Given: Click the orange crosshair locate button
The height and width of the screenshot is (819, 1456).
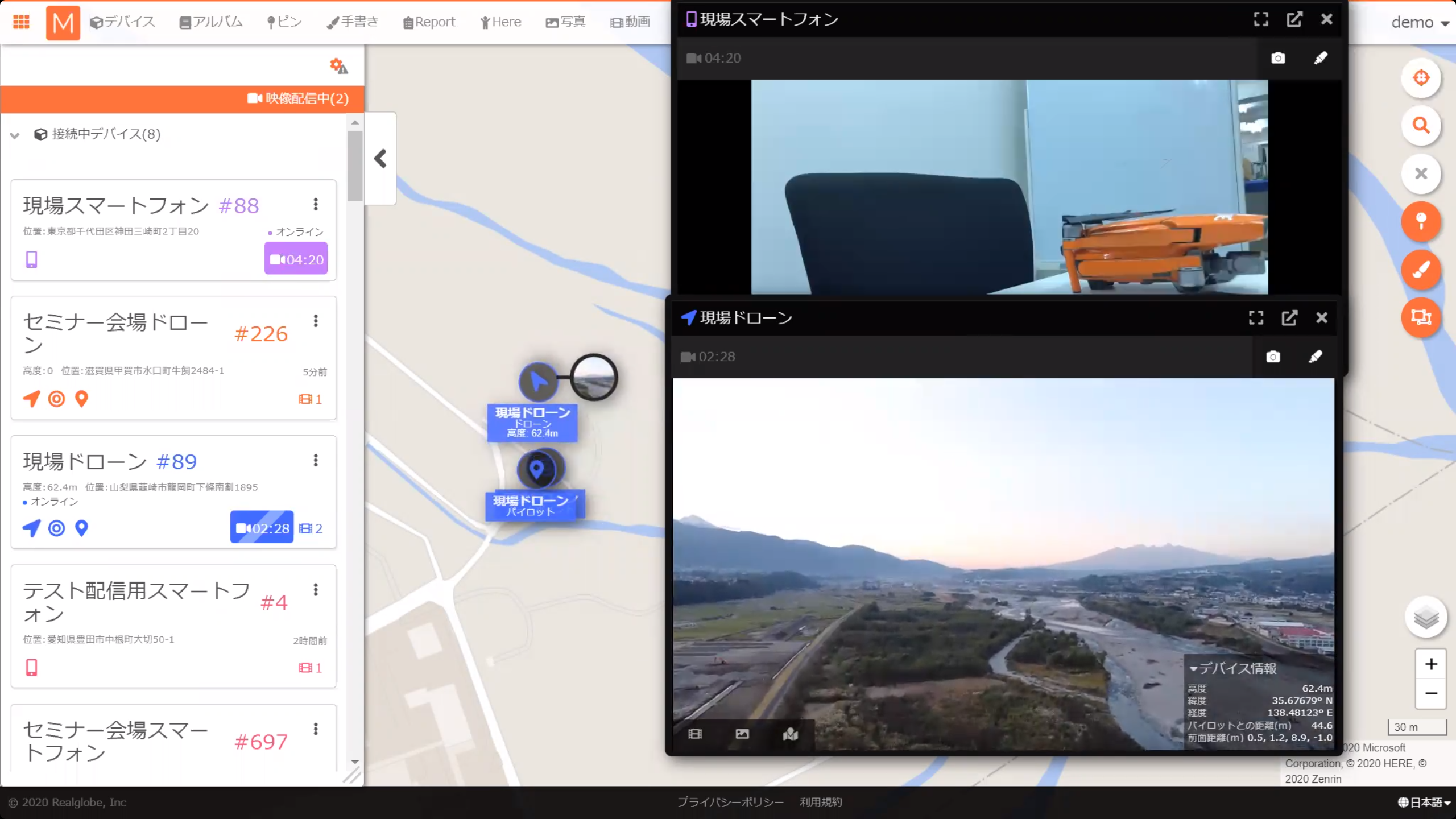Looking at the screenshot, I should point(1421,78).
